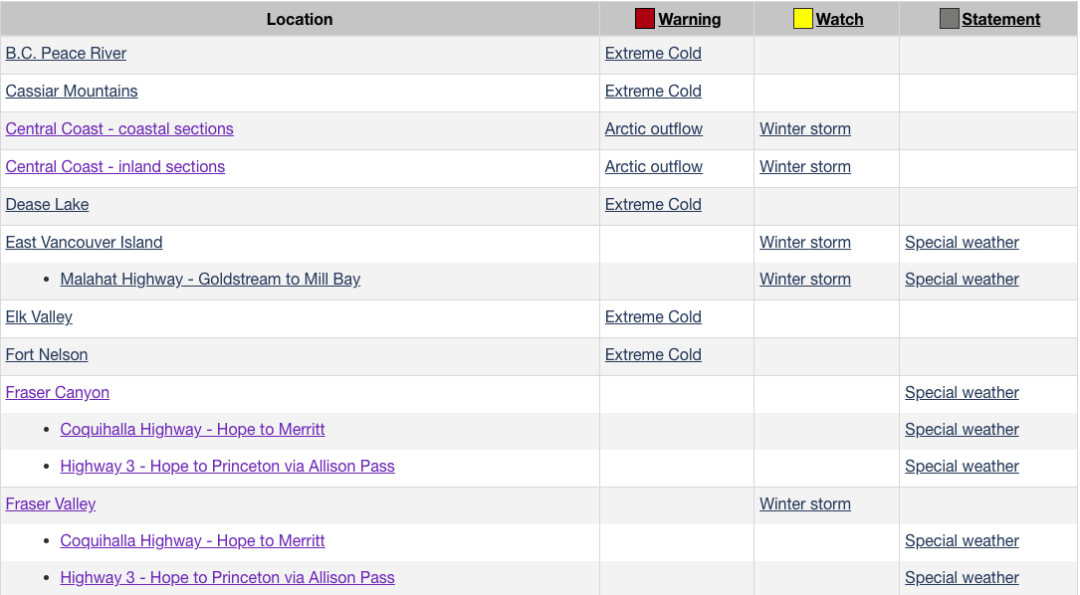View Extreme Cold warning for Cassiar Mountains
This screenshot has height=595, width=1080.
coord(653,91)
